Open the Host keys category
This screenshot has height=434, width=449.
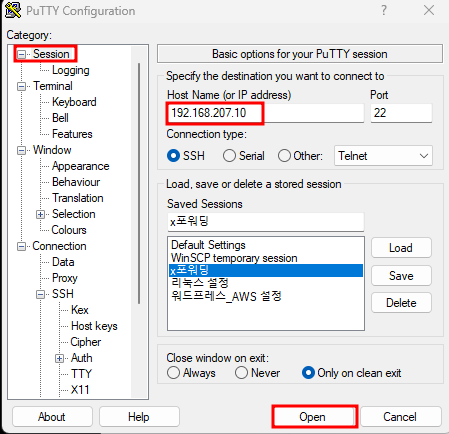(x=94, y=326)
